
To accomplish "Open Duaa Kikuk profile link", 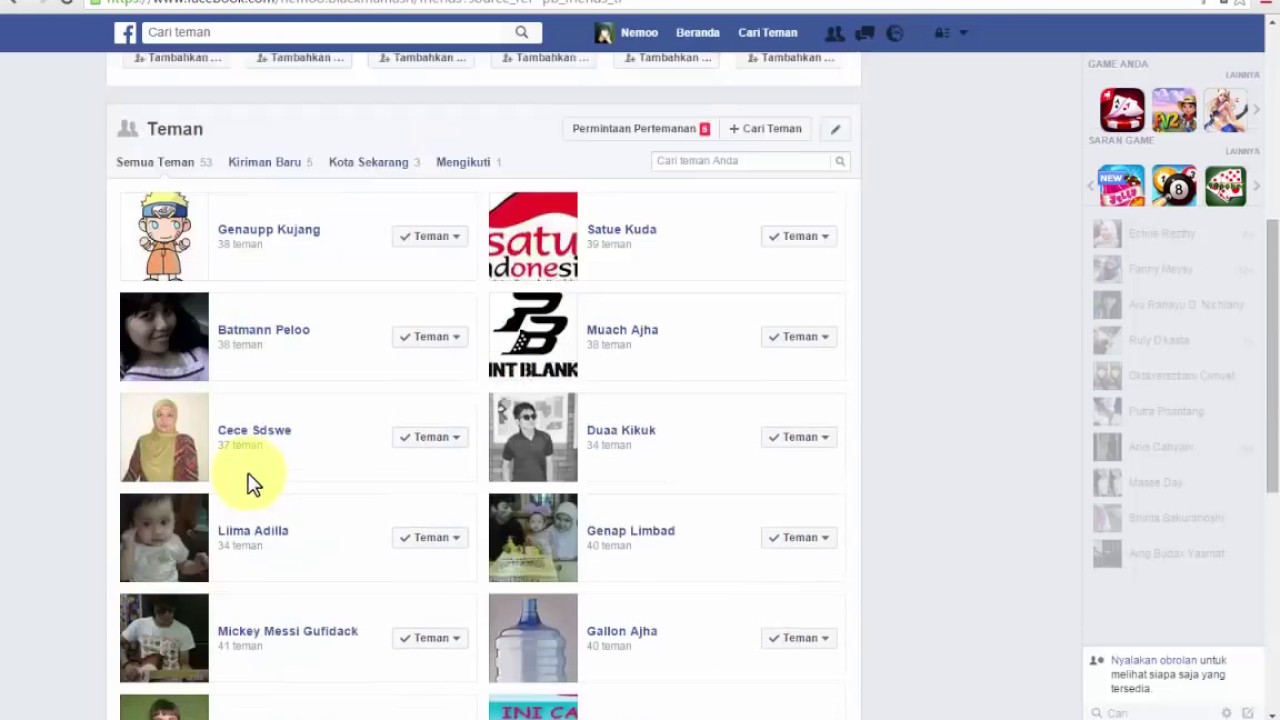I will pyautogui.click(x=621, y=431).
